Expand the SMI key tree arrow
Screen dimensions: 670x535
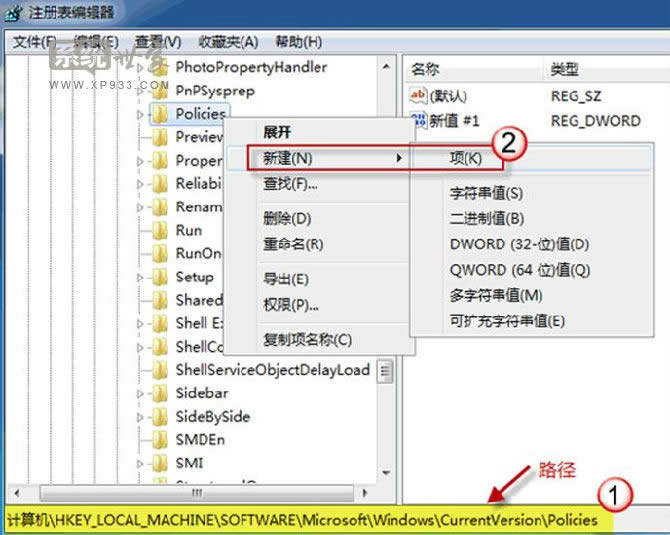140,462
